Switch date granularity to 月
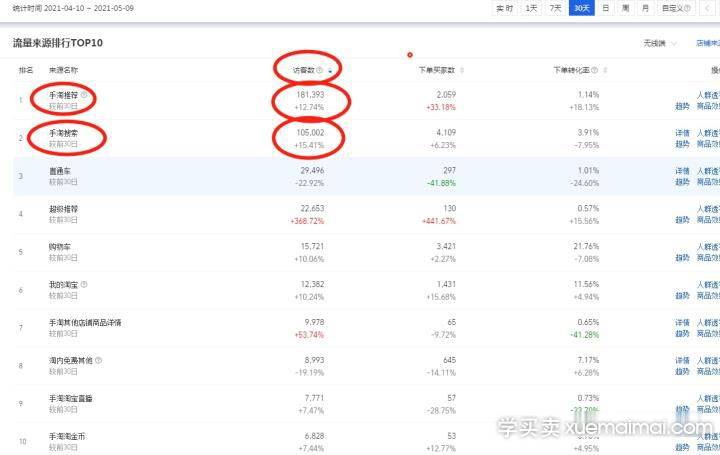 coord(645,8)
